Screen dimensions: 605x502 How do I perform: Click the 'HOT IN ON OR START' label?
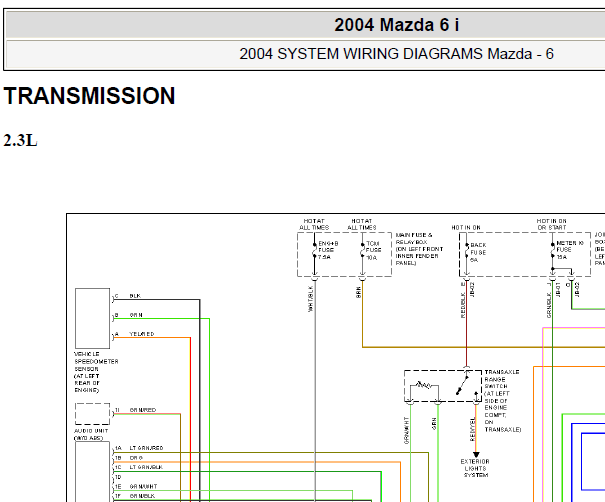pyautogui.click(x=552, y=224)
